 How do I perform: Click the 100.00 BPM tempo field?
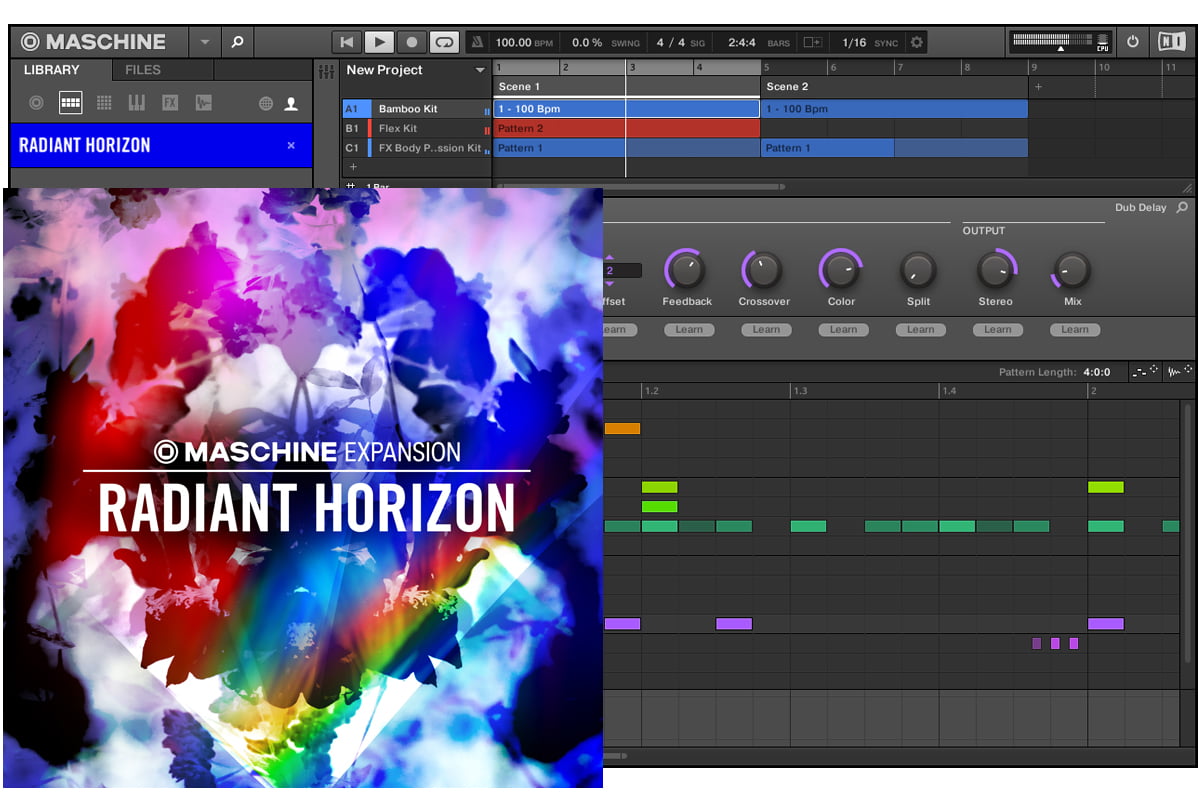click(525, 42)
